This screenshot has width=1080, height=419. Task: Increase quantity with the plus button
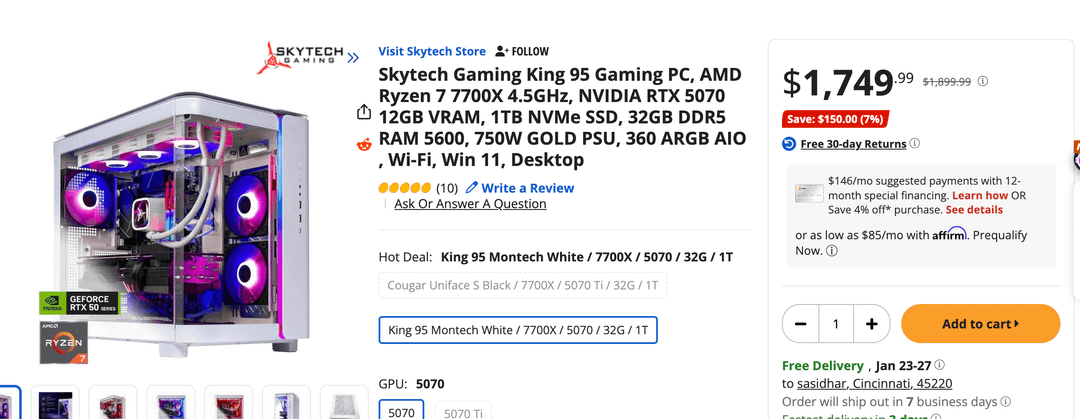point(871,324)
